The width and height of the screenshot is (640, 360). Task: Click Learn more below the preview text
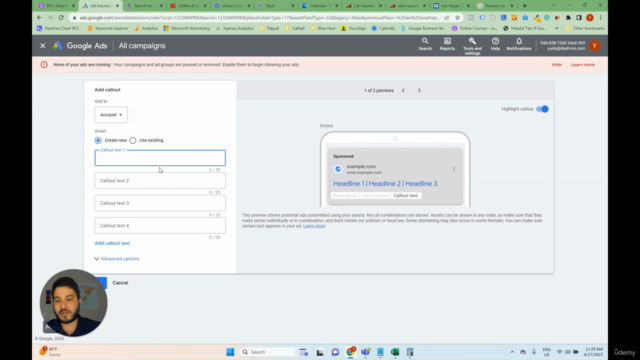coord(314,226)
